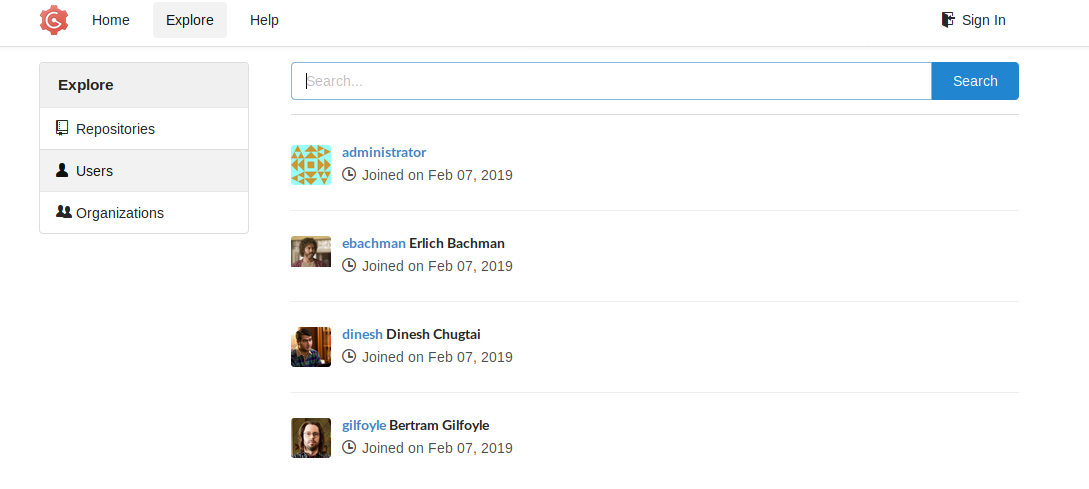Focus the Search input field
Screen dimensions: 1089x489
pos(611,81)
